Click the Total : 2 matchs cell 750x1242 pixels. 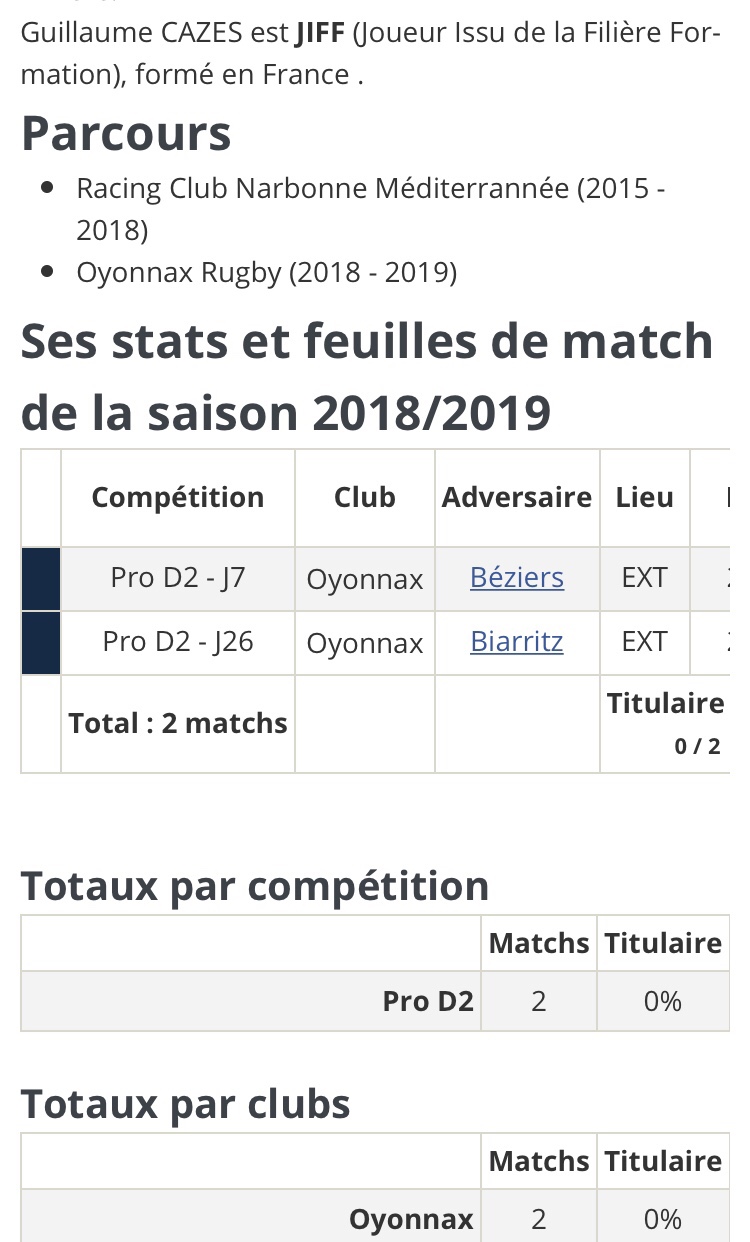point(178,723)
